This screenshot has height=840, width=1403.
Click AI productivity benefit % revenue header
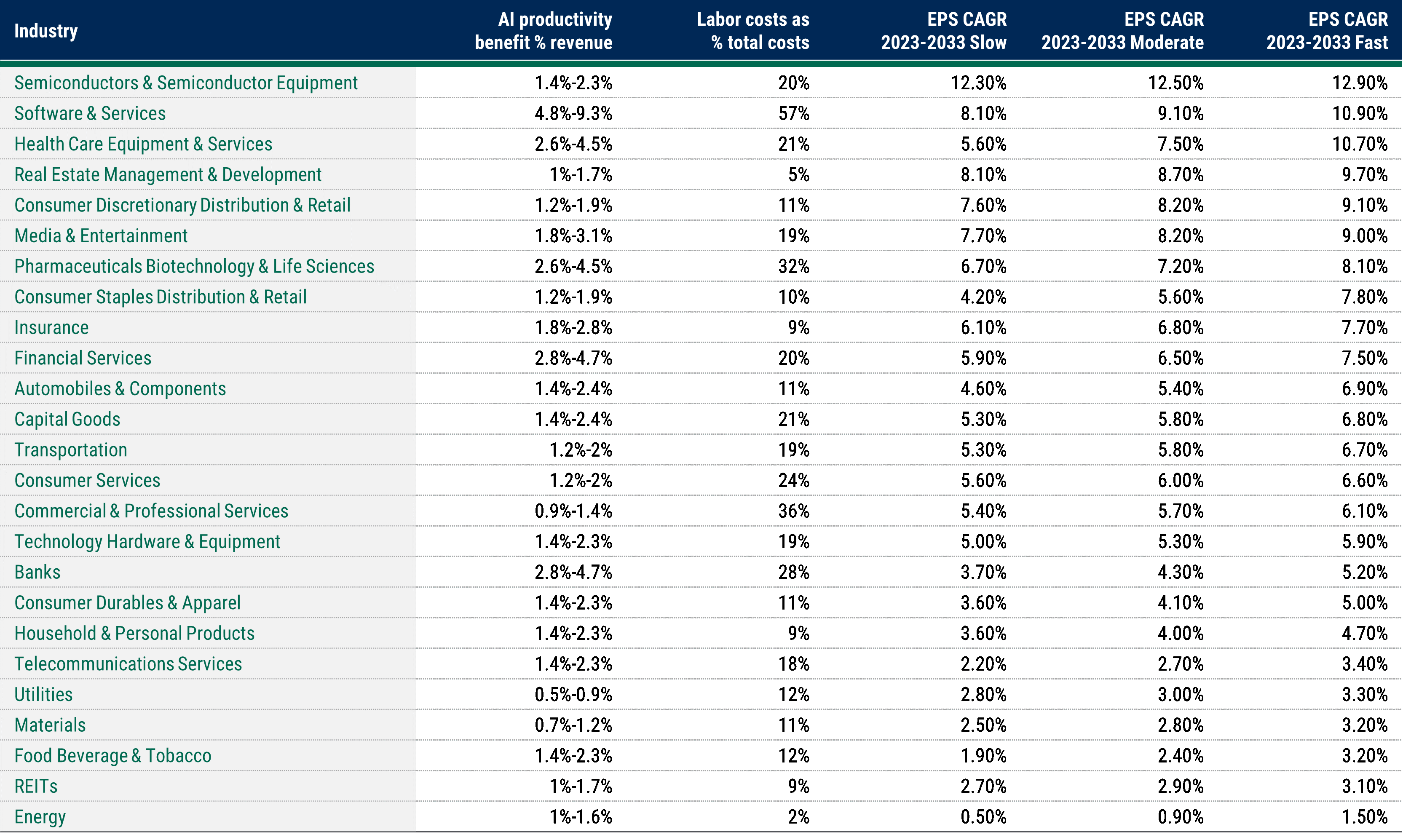(544, 31)
